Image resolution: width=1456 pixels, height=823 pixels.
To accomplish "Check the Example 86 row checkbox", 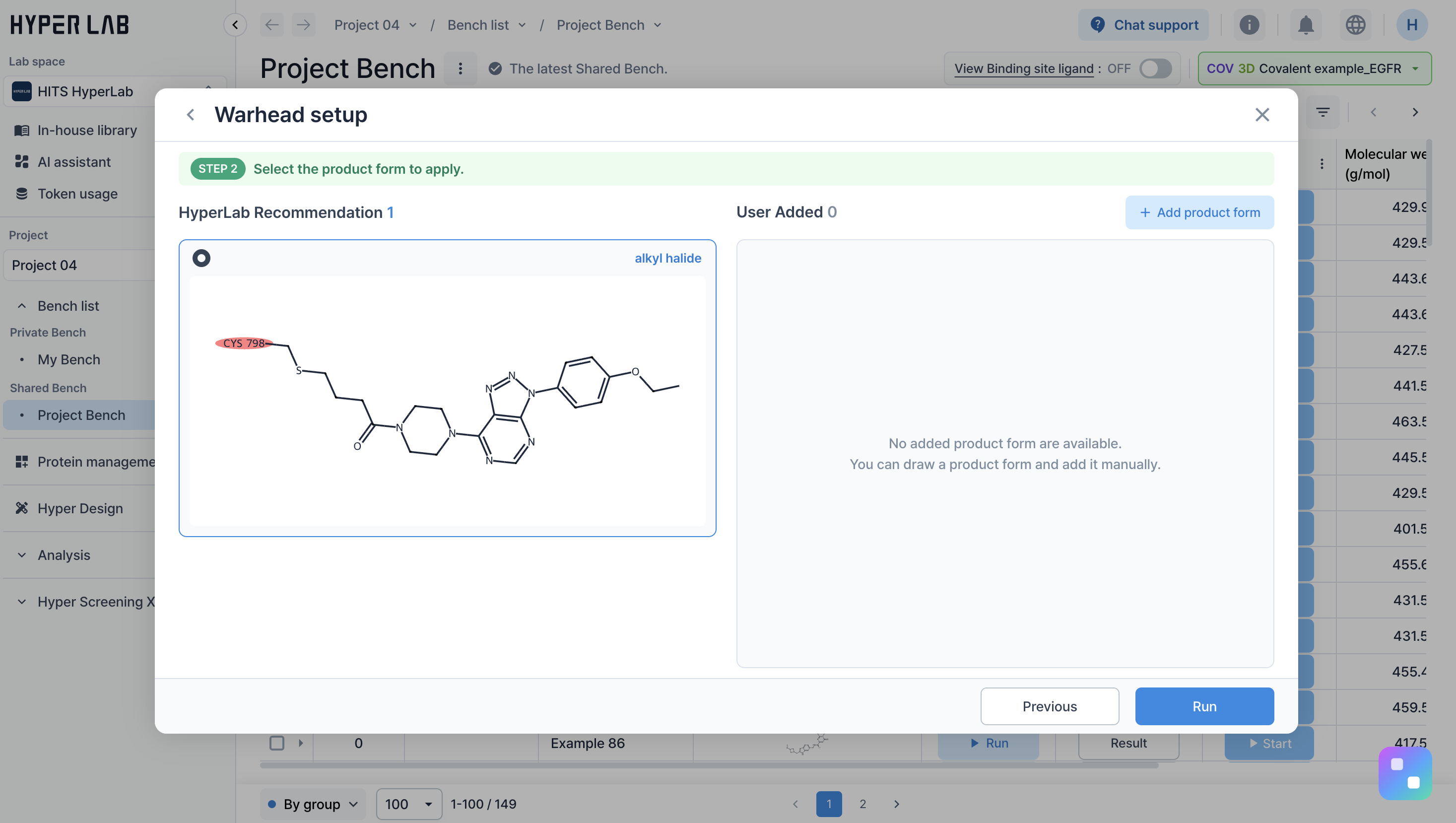I will pos(276,743).
